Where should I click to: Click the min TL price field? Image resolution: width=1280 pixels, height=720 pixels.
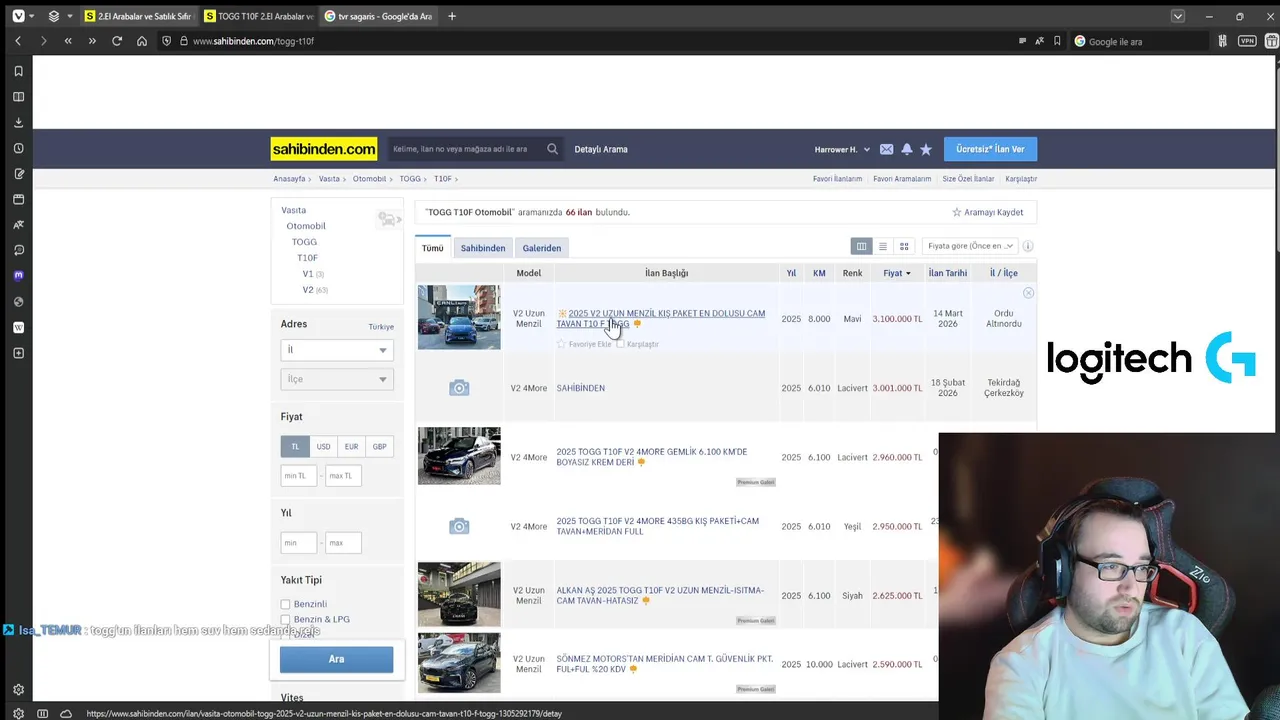click(299, 476)
